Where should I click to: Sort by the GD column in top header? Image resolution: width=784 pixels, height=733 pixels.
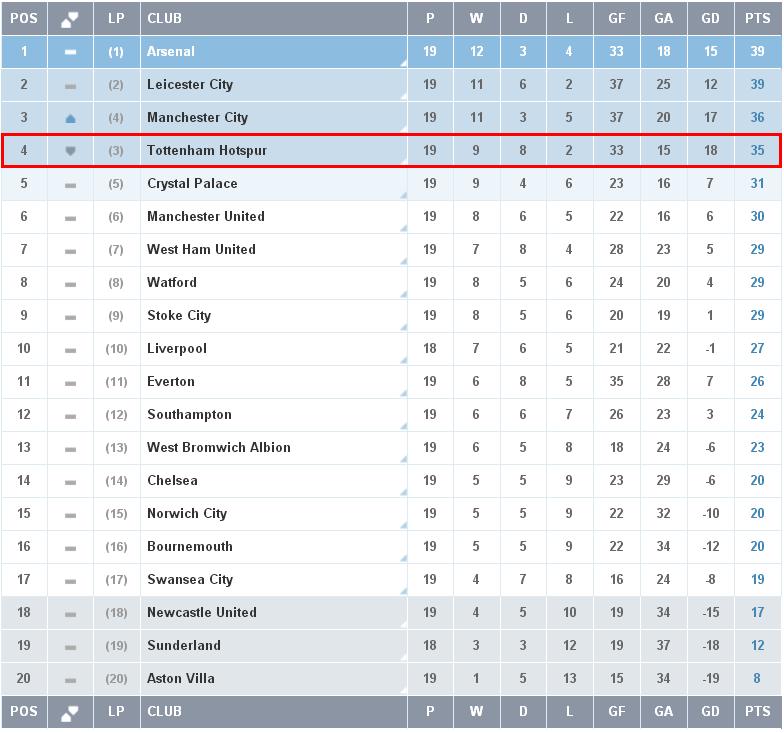click(x=710, y=19)
